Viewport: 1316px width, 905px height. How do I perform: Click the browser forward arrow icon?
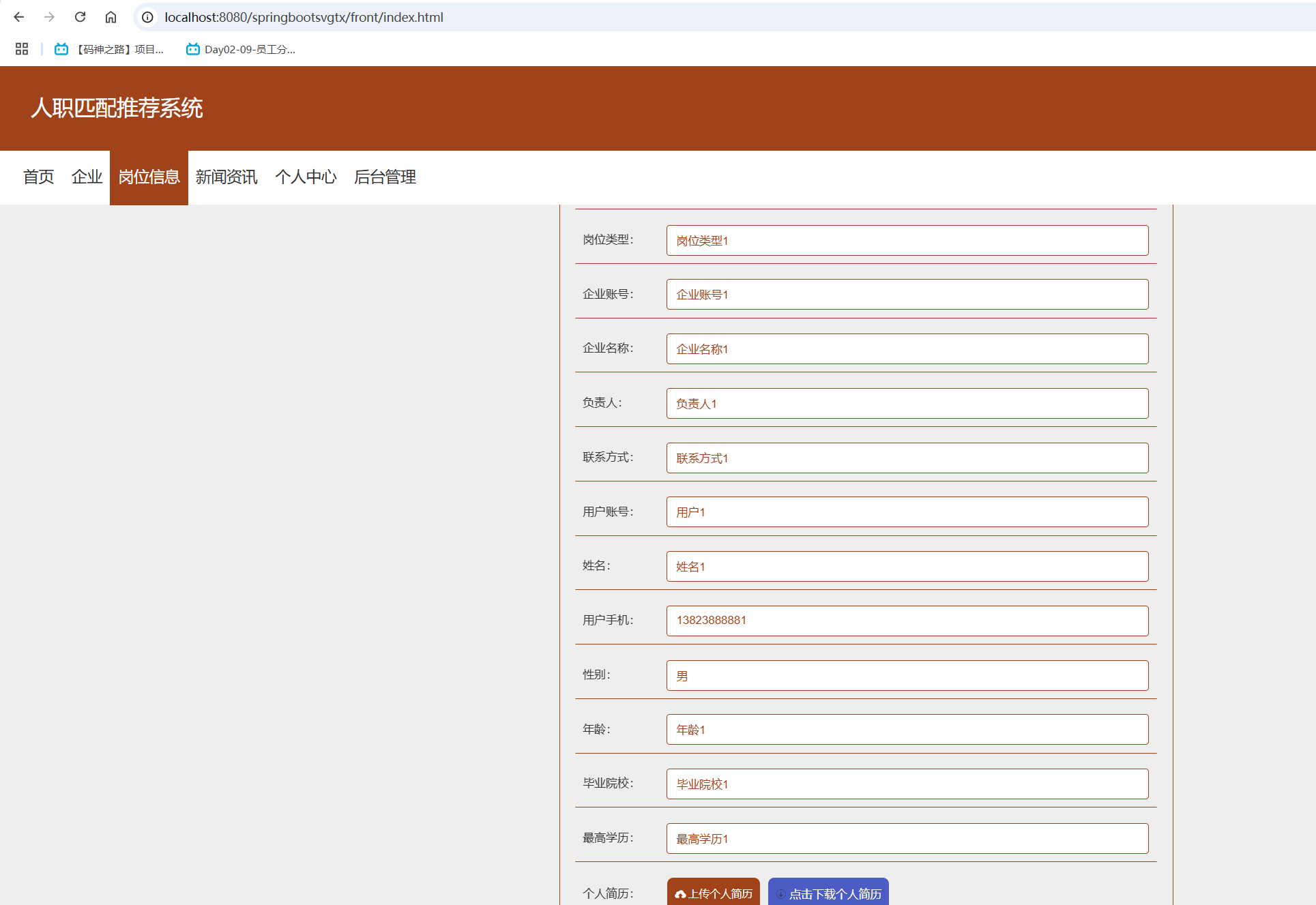(49, 17)
